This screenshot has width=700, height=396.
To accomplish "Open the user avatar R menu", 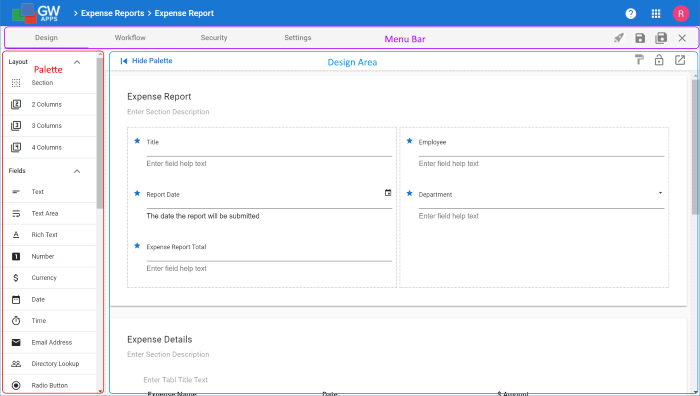I will pos(681,13).
